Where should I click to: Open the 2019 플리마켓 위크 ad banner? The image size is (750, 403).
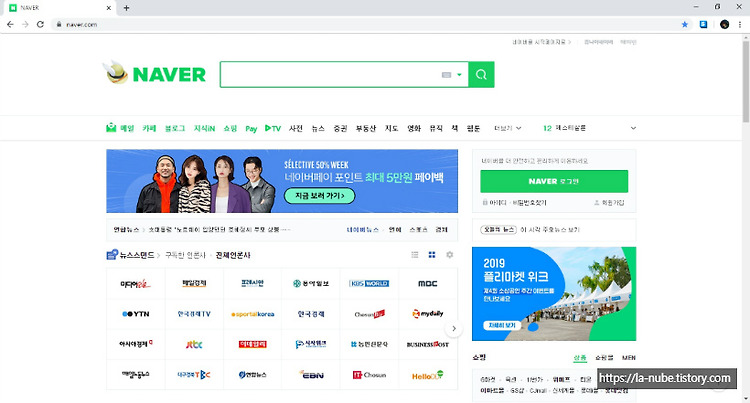click(x=554, y=294)
